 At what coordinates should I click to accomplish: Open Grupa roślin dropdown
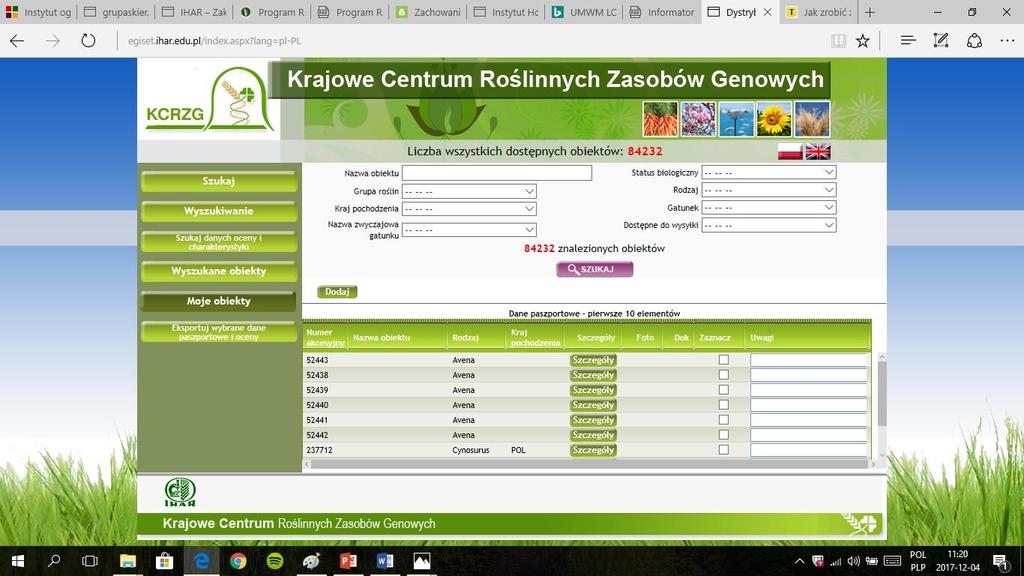pyautogui.click(x=469, y=191)
